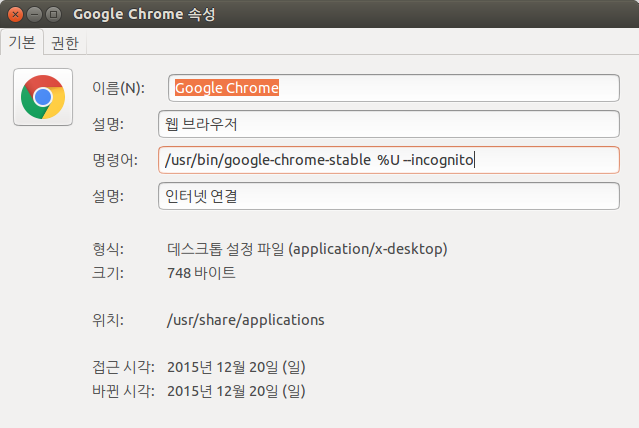Click the 크기: label
The width and height of the screenshot is (639, 428).
pos(108,273)
